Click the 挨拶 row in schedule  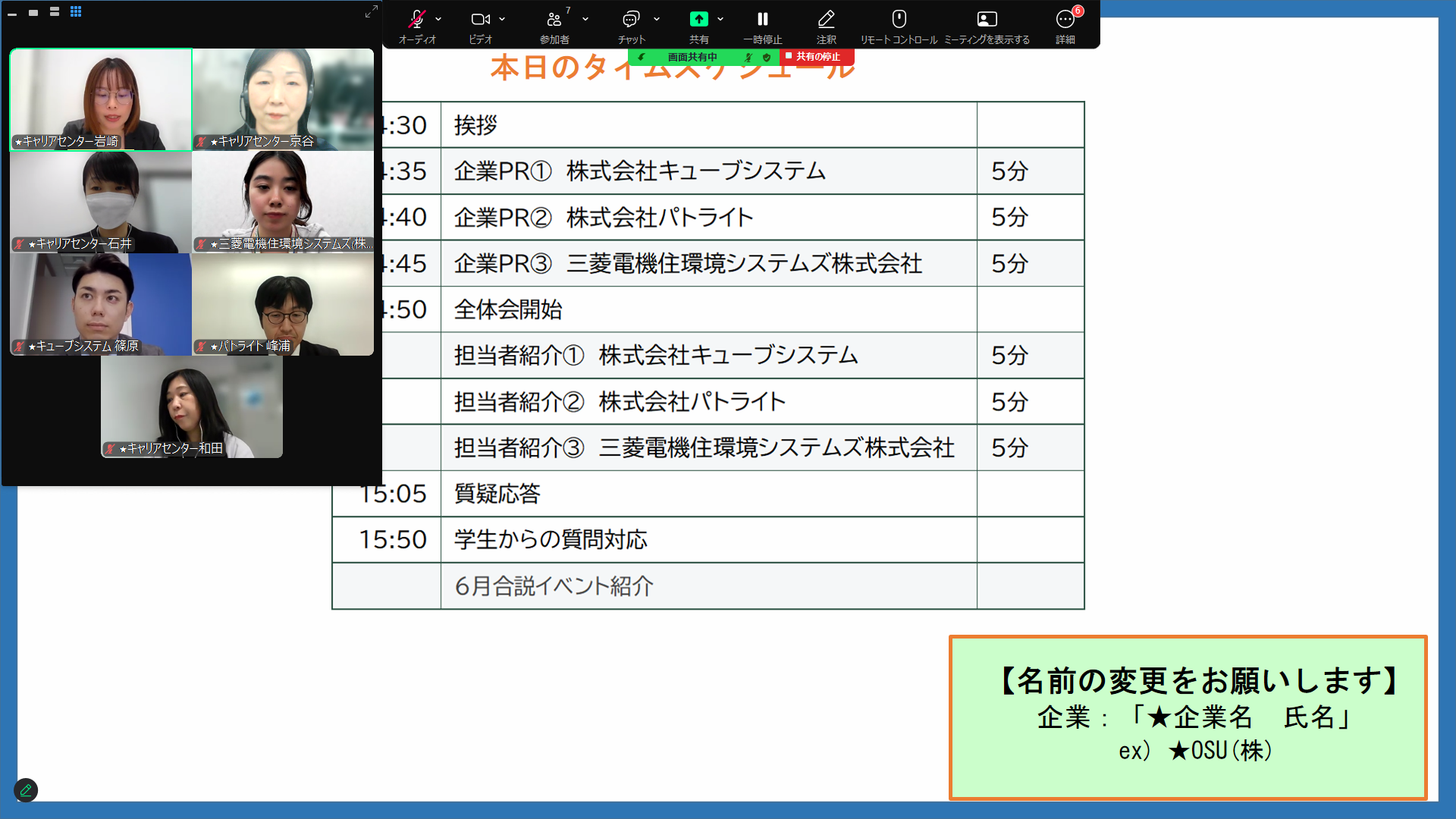pyautogui.click(x=708, y=125)
